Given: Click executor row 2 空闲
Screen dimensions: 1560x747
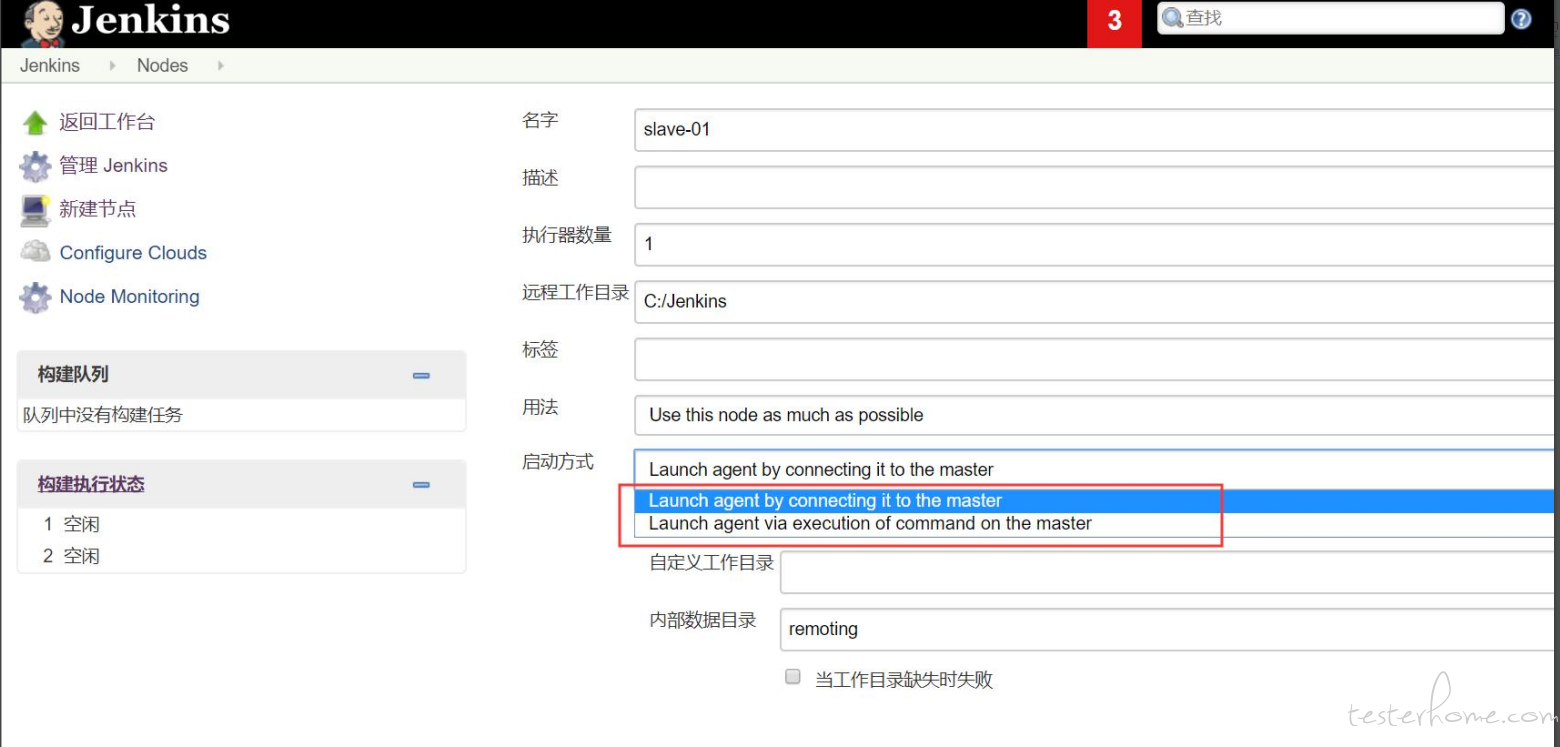Looking at the screenshot, I should pyautogui.click(x=72, y=556).
